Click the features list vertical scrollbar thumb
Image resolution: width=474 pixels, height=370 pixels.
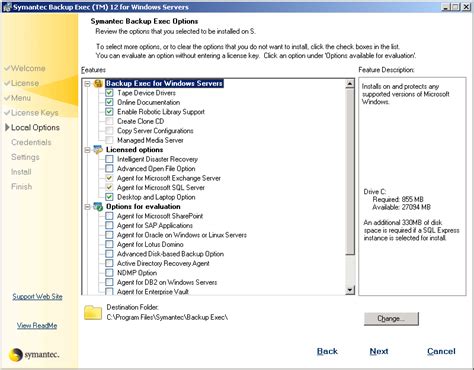pyautogui.click(x=350, y=171)
